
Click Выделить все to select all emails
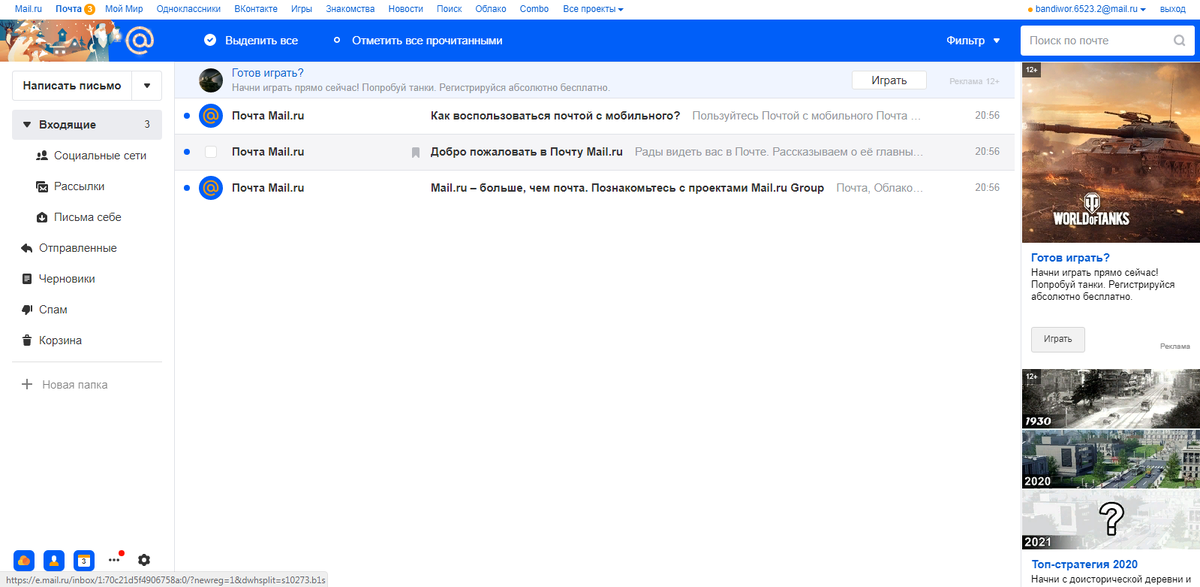pyautogui.click(x=251, y=41)
